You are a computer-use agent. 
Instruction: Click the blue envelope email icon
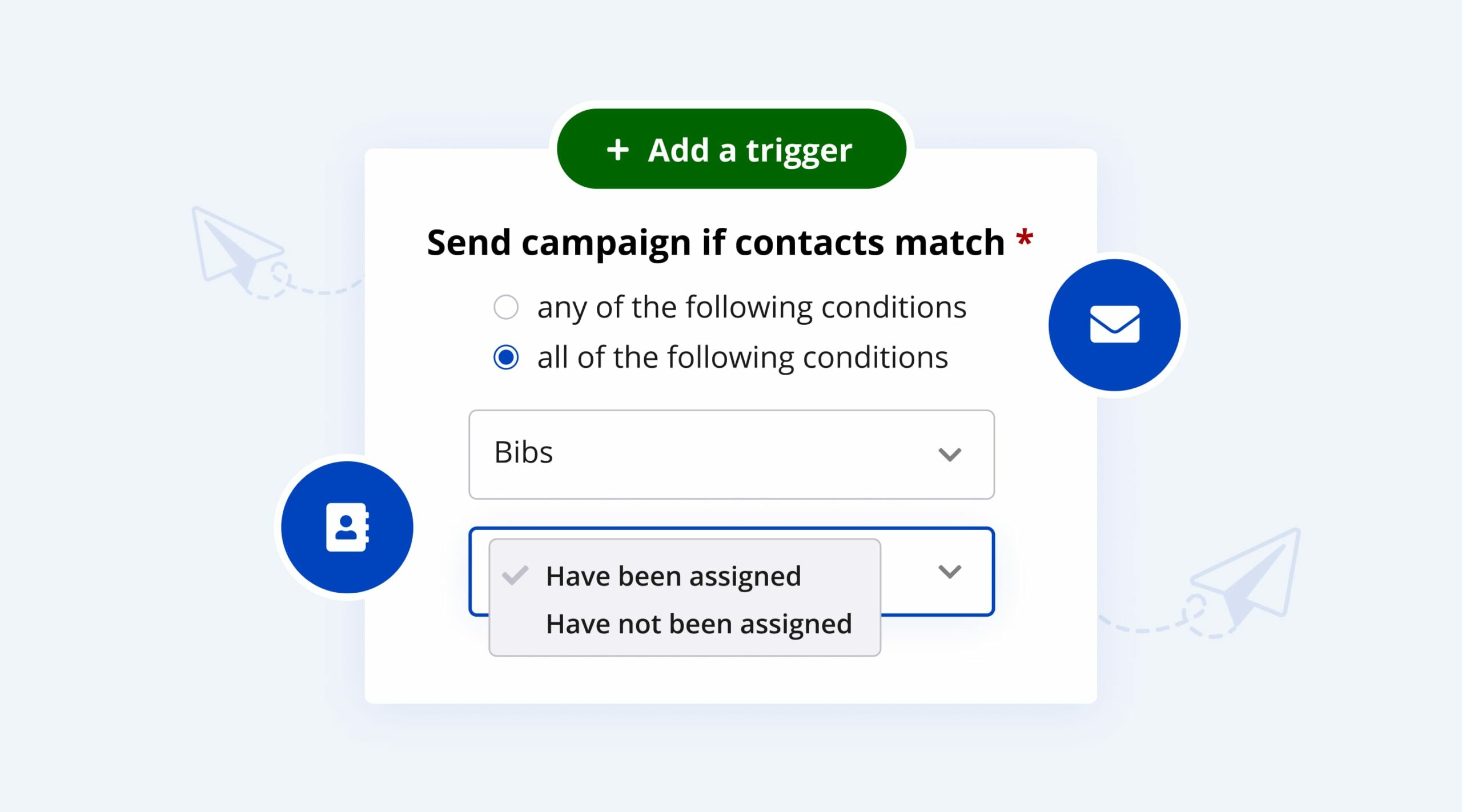[1114, 324]
